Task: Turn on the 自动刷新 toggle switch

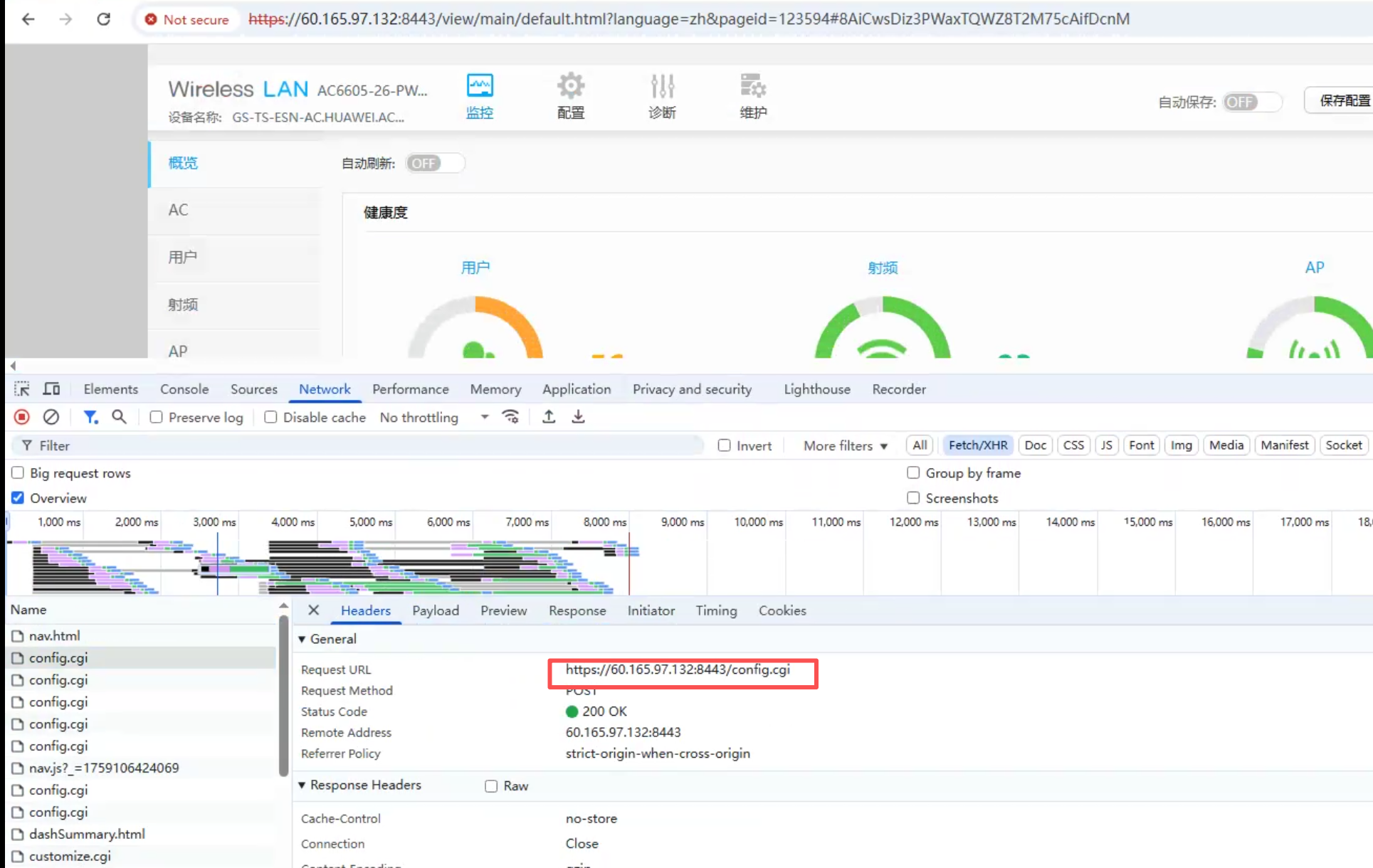Action: [x=434, y=164]
